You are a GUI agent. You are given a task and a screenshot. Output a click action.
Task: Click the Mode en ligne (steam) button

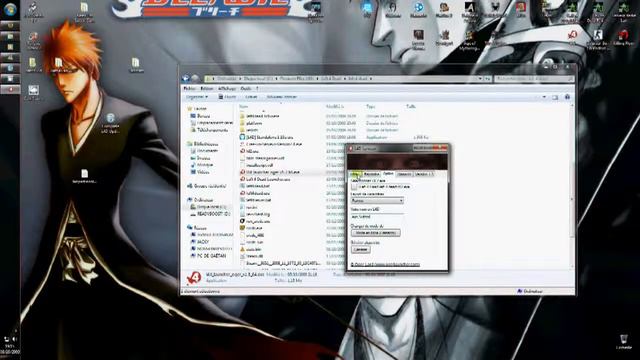click(376, 233)
